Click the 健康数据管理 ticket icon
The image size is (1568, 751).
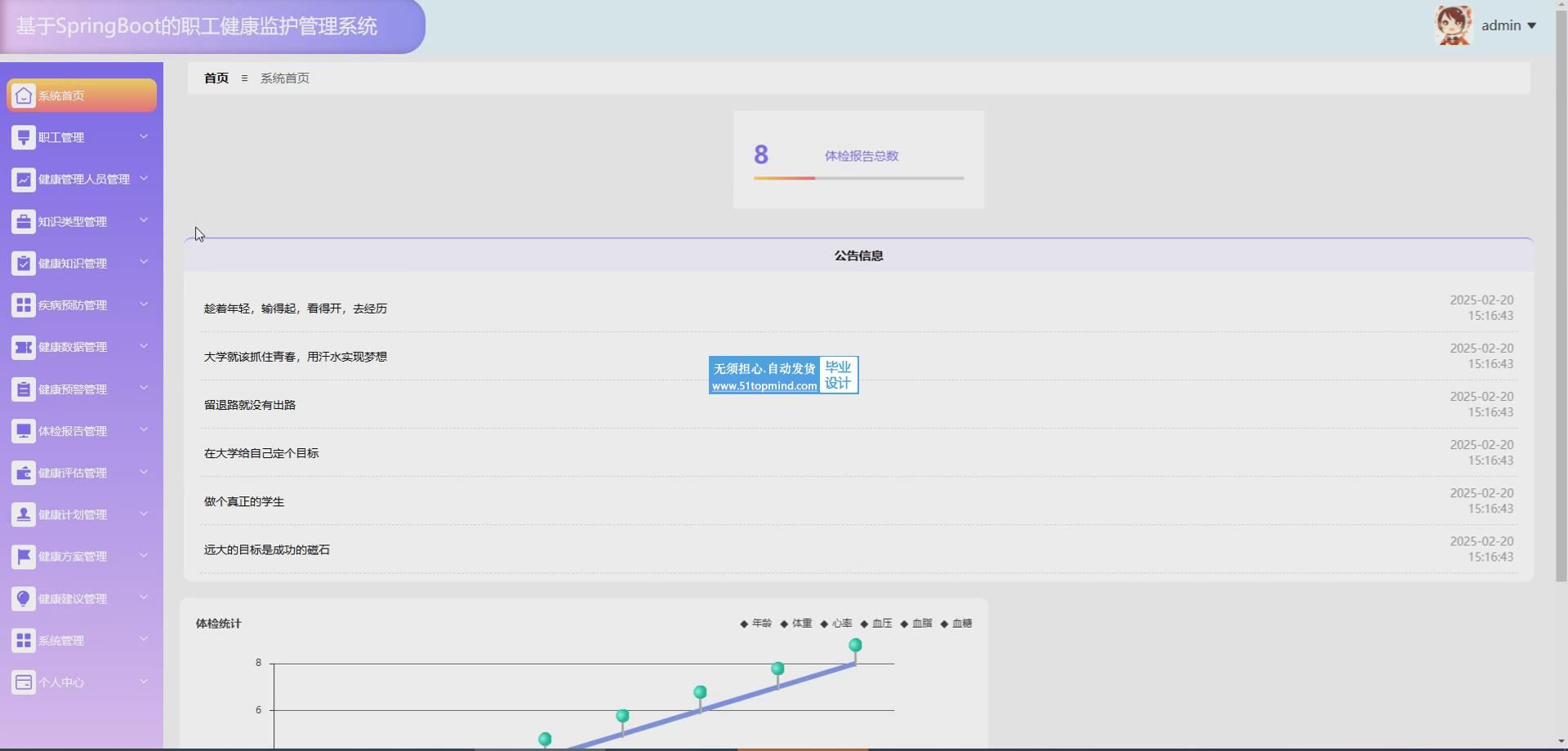point(24,347)
